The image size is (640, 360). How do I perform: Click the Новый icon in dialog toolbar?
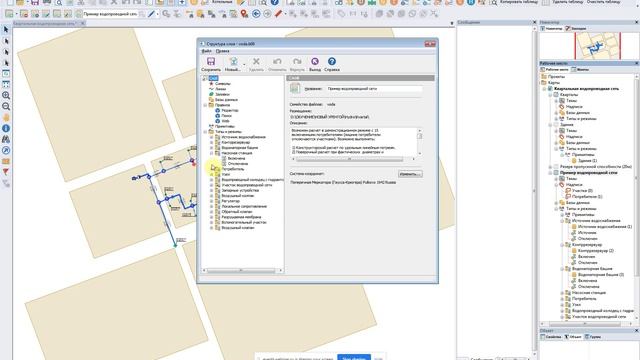(x=233, y=62)
